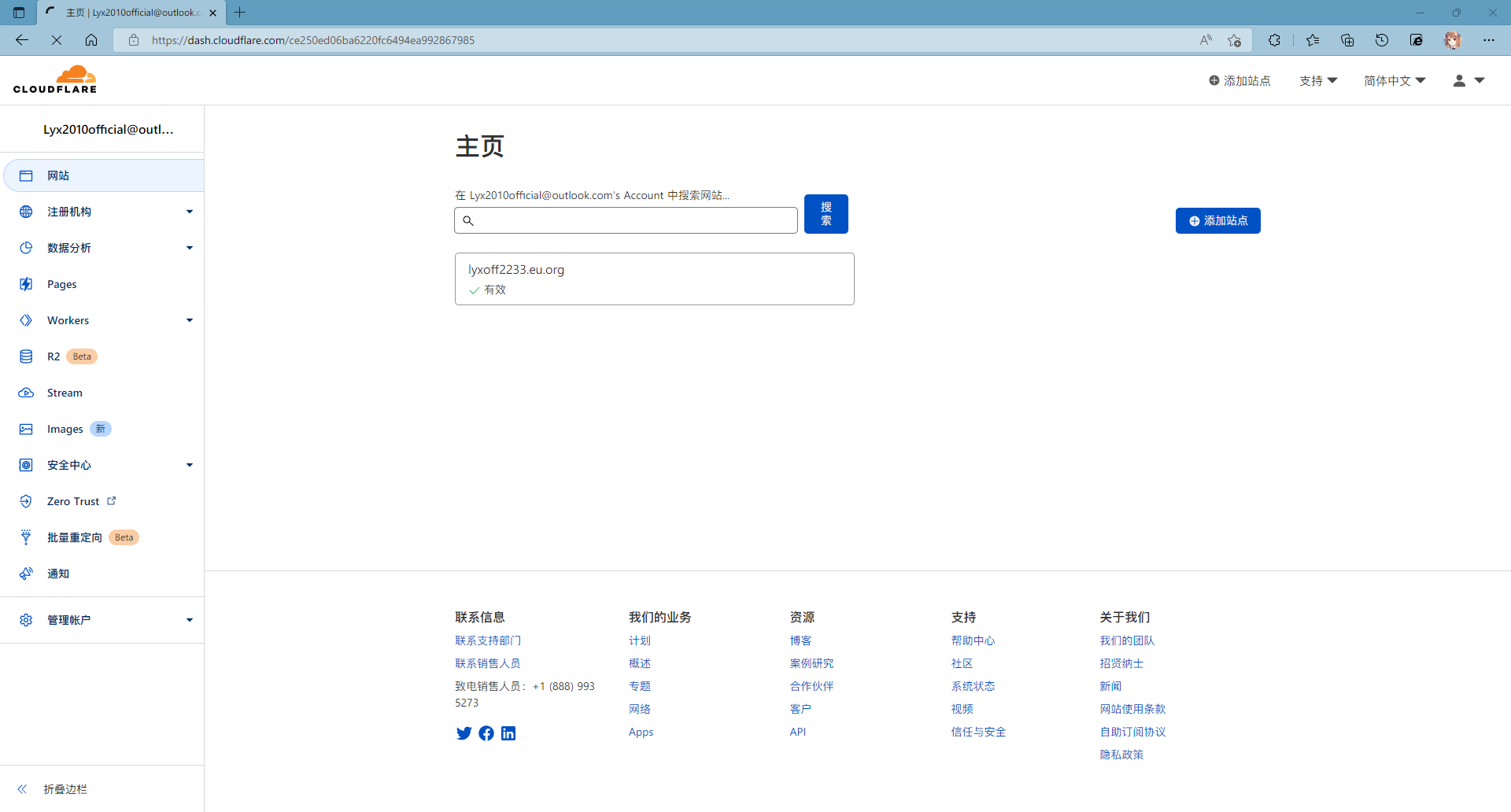This screenshot has height=812, width=1511.
Task: Click the blue 添加站点 button
Action: click(x=1217, y=221)
